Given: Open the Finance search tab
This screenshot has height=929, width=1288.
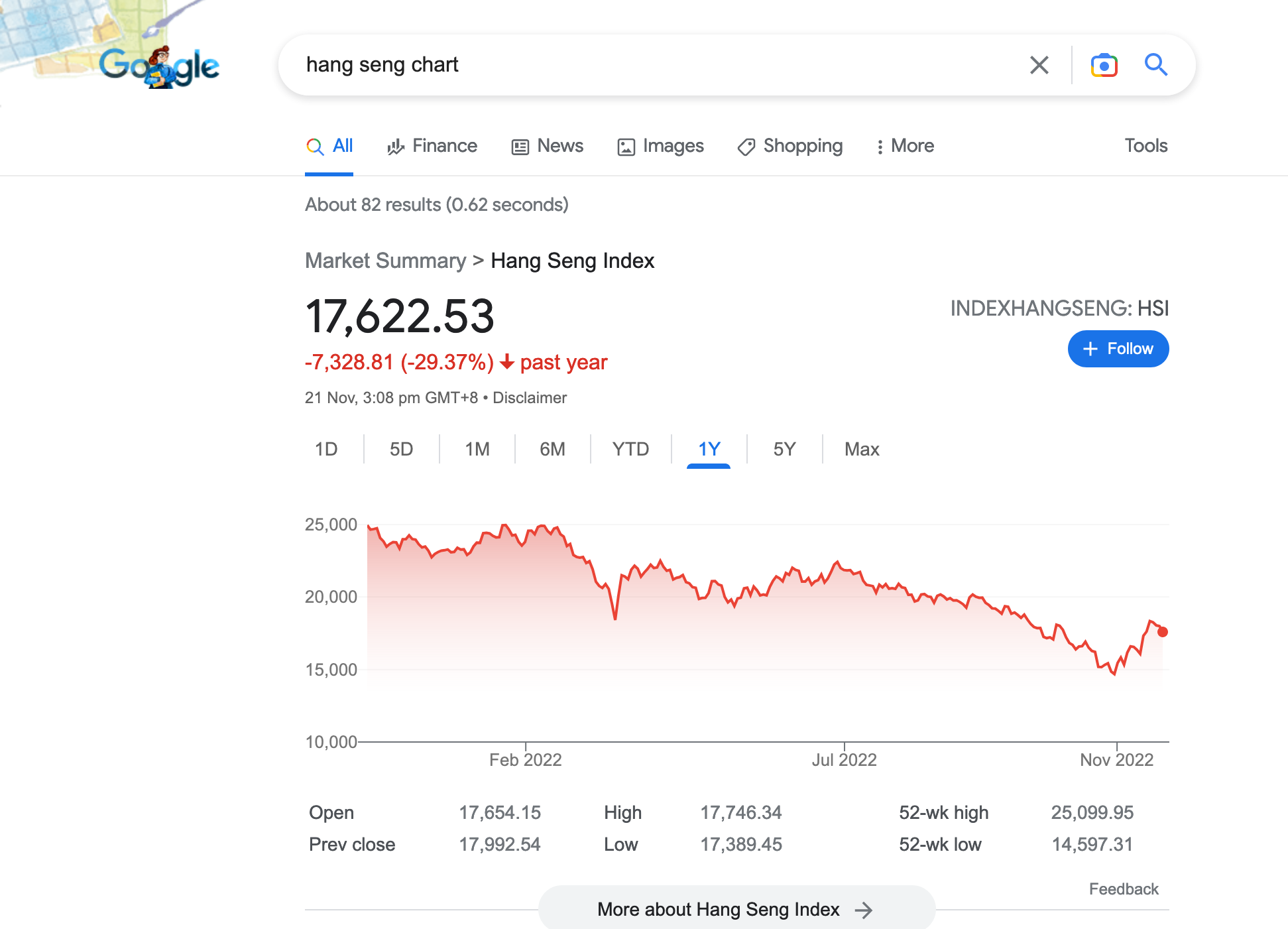Looking at the screenshot, I should pyautogui.click(x=432, y=146).
